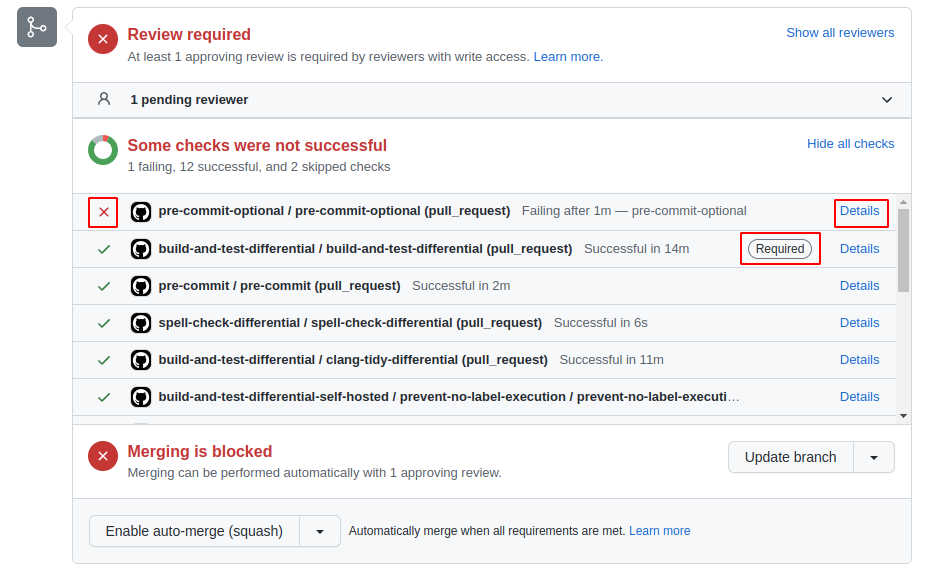Expand the 1 pending reviewer row
The height and width of the screenshot is (572, 936).
click(886, 100)
